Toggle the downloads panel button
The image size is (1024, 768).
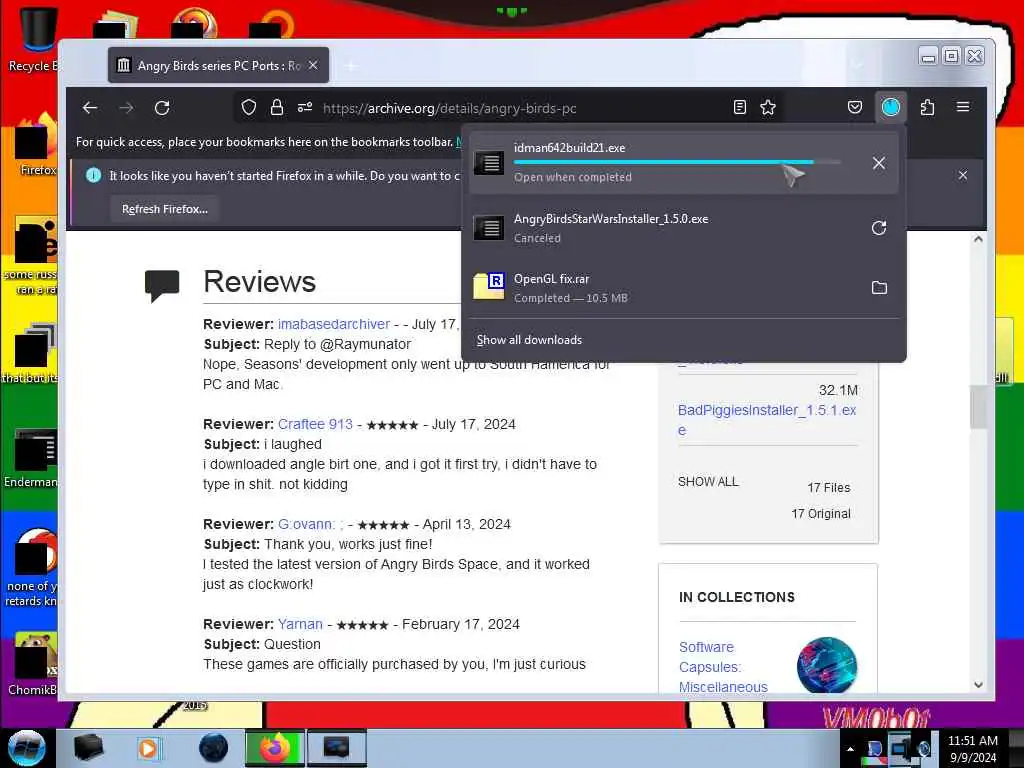tap(891, 107)
